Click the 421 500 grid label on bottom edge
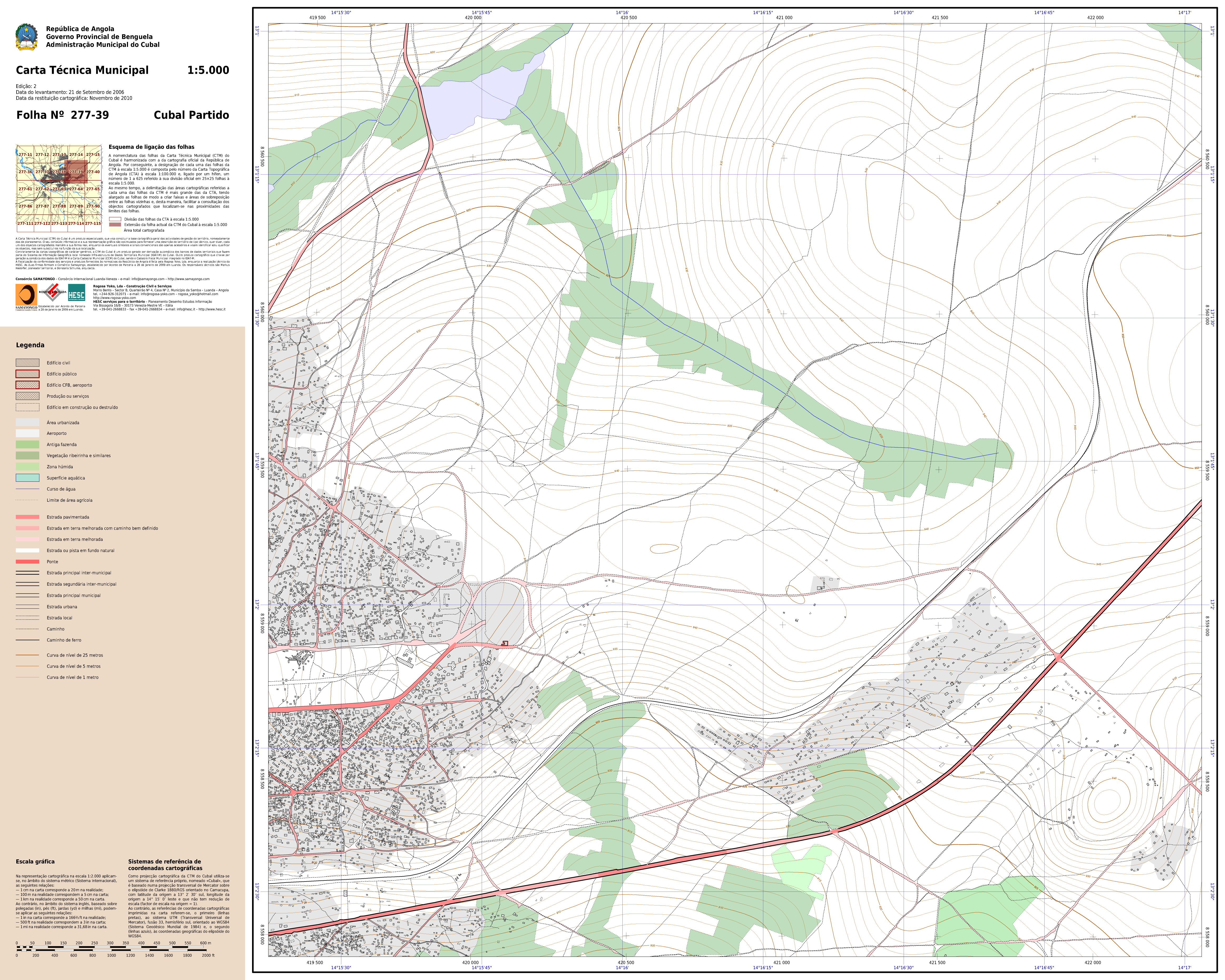The image size is (1225, 980). (x=937, y=962)
